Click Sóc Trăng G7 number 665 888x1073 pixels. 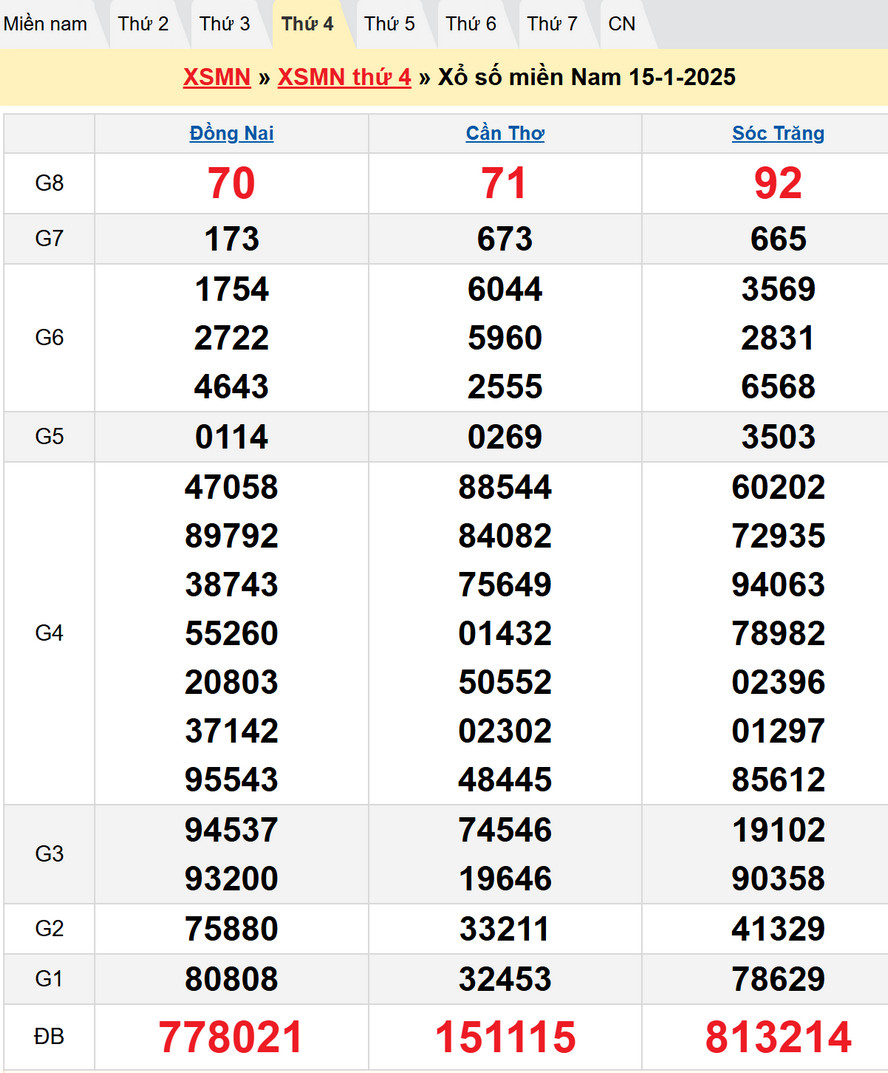pyautogui.click(x=778, y=239)
